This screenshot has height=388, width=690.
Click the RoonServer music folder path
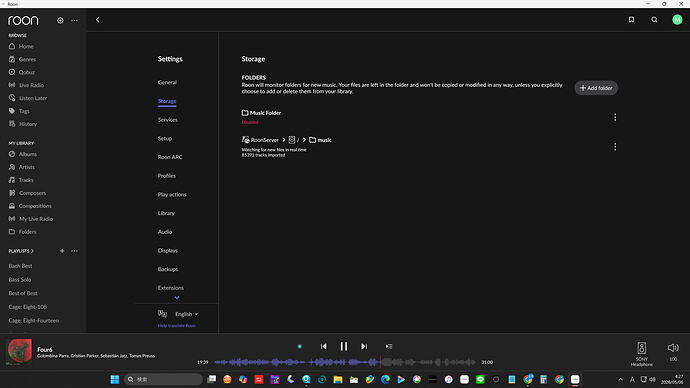point(286,140)
